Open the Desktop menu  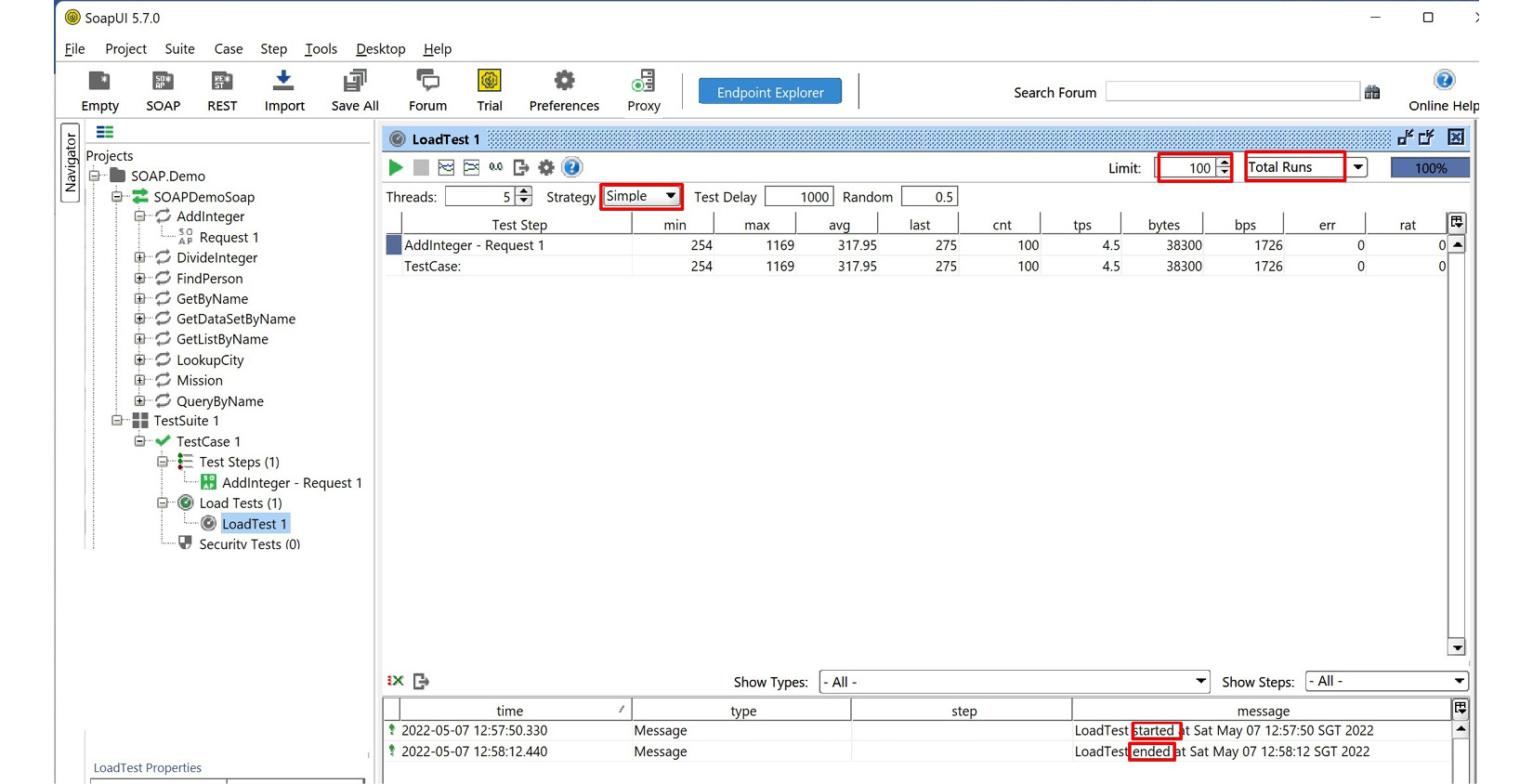coord(380,49)
